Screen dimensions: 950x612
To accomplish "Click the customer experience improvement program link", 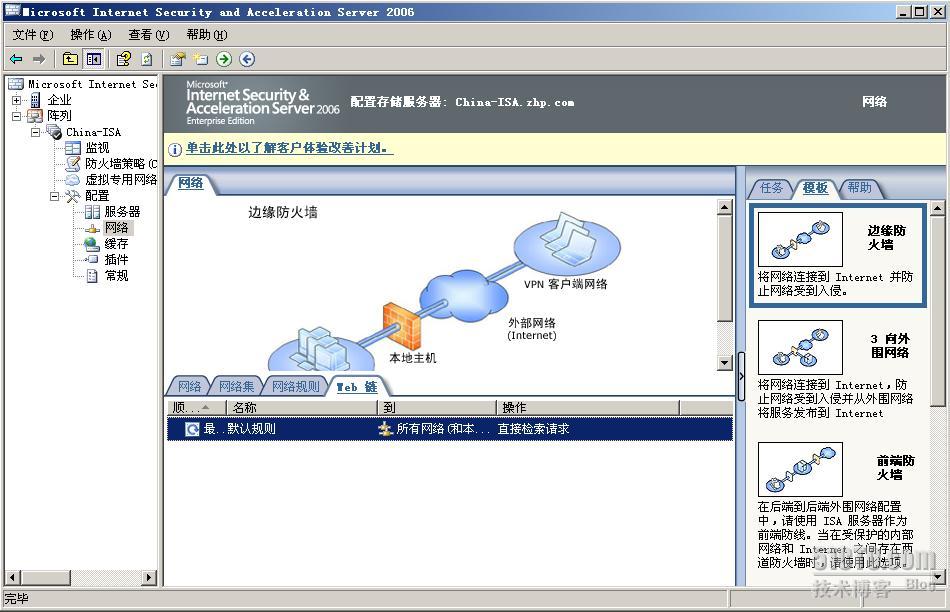I will (289, 148).
